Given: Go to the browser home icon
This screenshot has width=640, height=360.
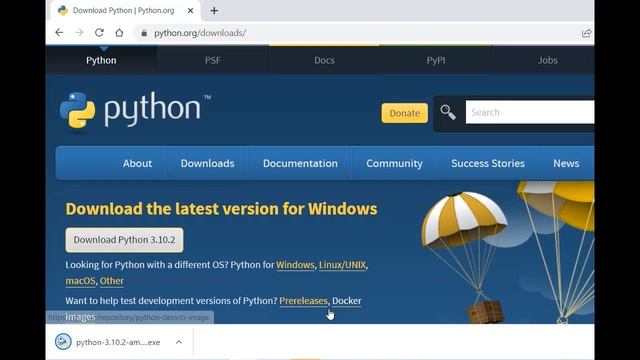Looking at the screenshot, I should coord(119,33).
